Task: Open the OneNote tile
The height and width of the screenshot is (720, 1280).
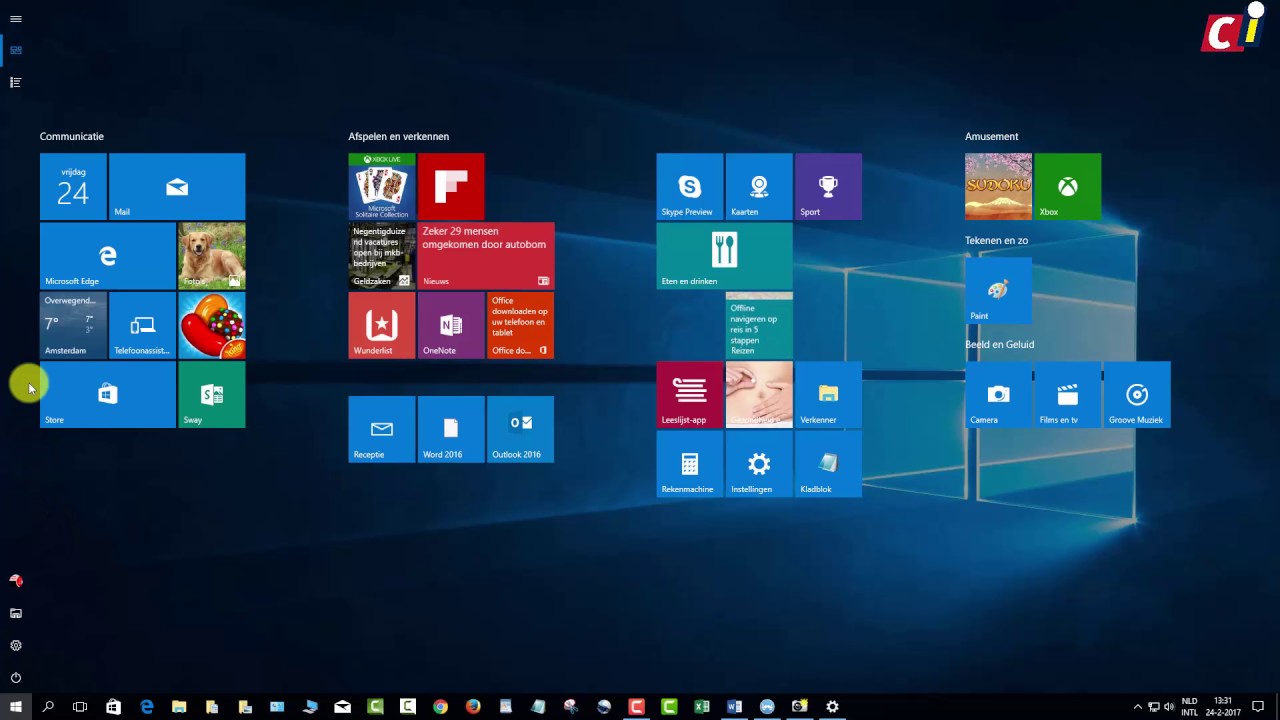Action: [x=451, y=325]
